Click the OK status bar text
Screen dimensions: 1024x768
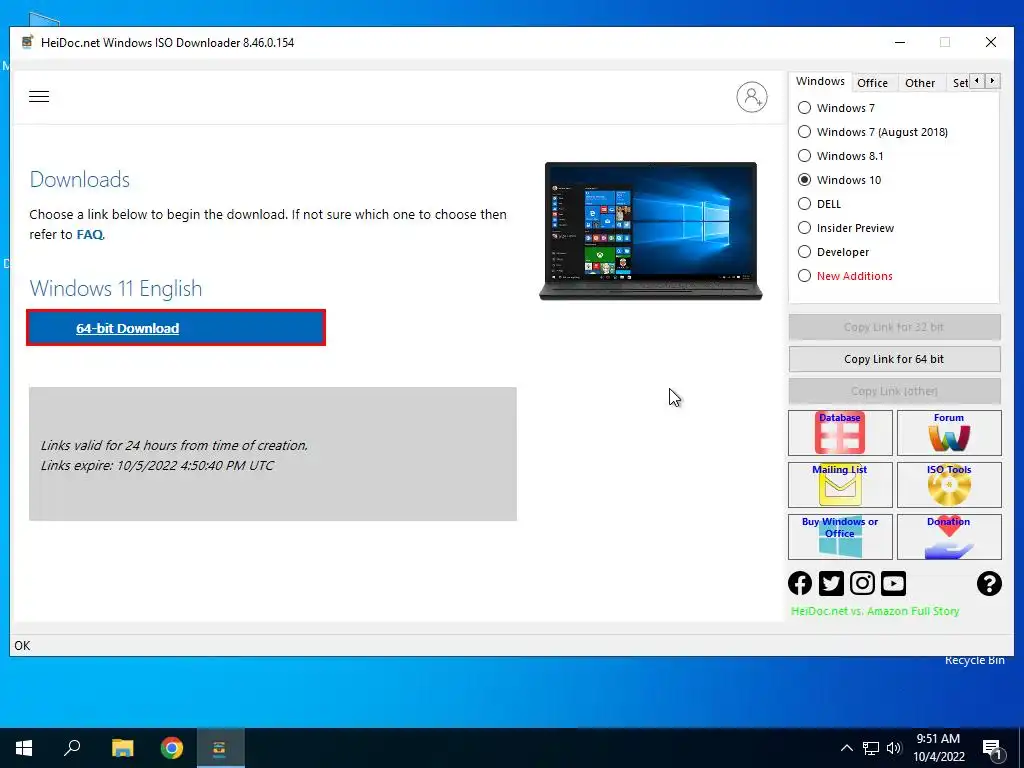22,646
